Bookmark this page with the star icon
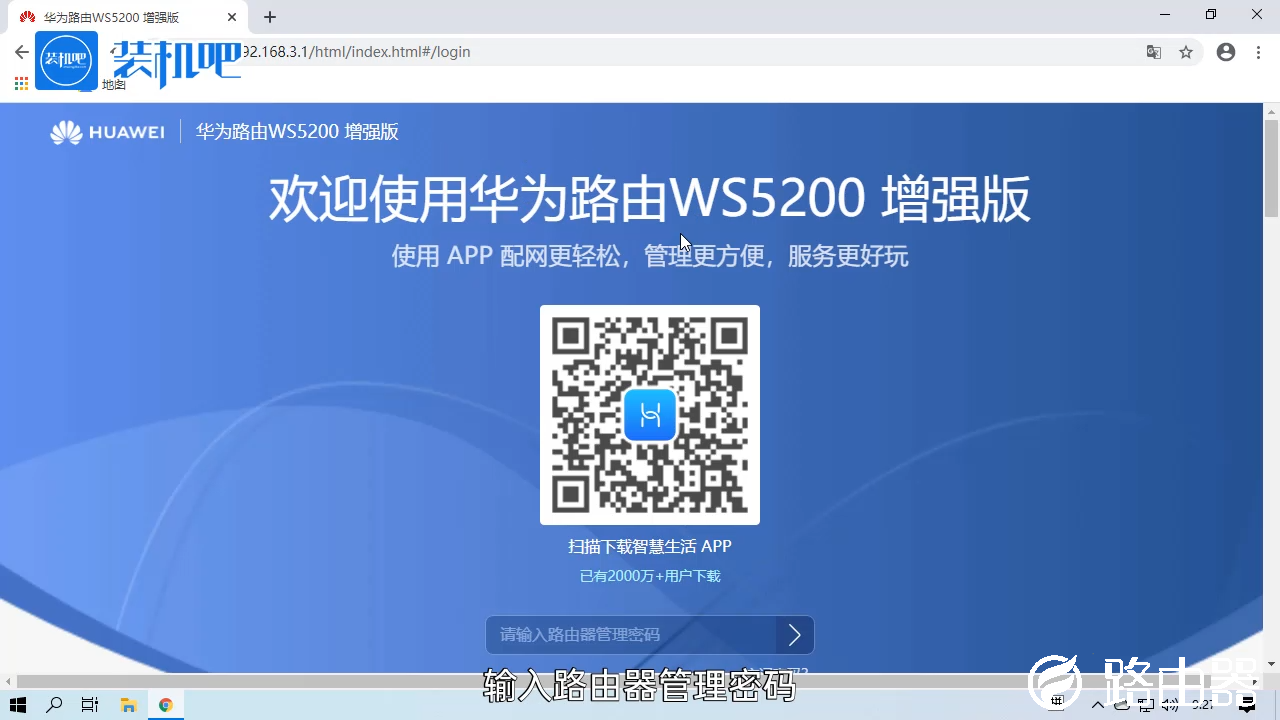This screenshot has height=720, width=1280. 1186,52
